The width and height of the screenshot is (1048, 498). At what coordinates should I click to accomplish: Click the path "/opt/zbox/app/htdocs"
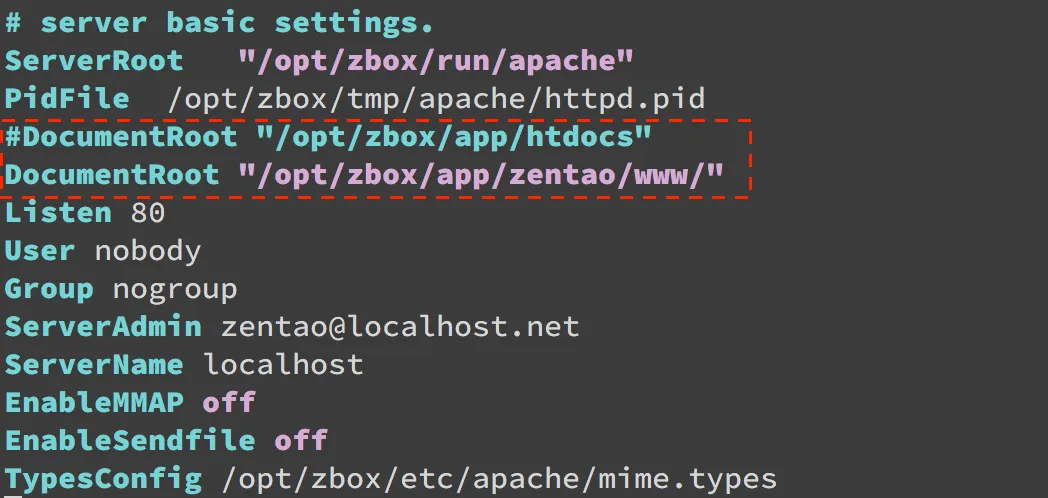coord(454,138)
